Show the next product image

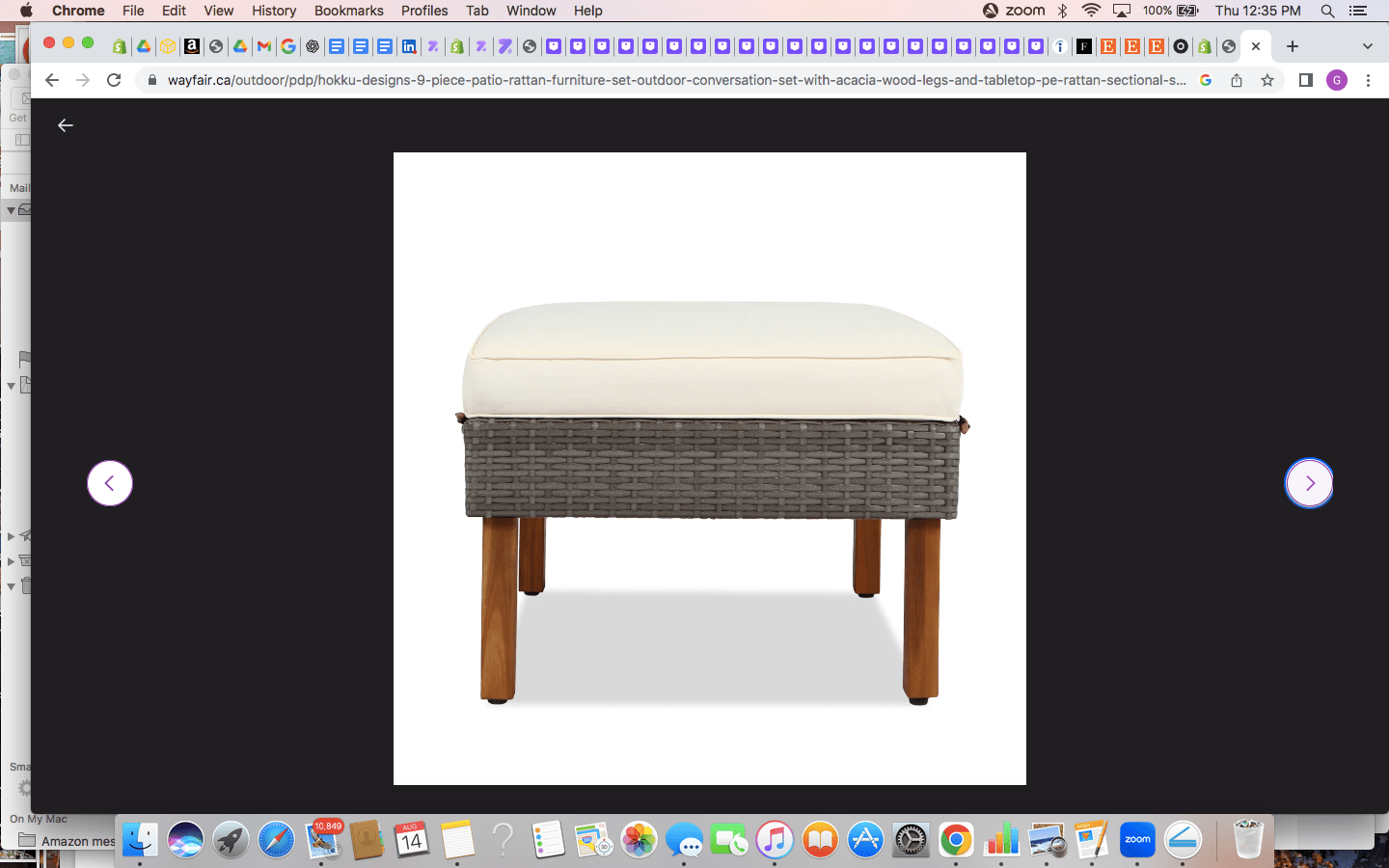point(1309,483)
